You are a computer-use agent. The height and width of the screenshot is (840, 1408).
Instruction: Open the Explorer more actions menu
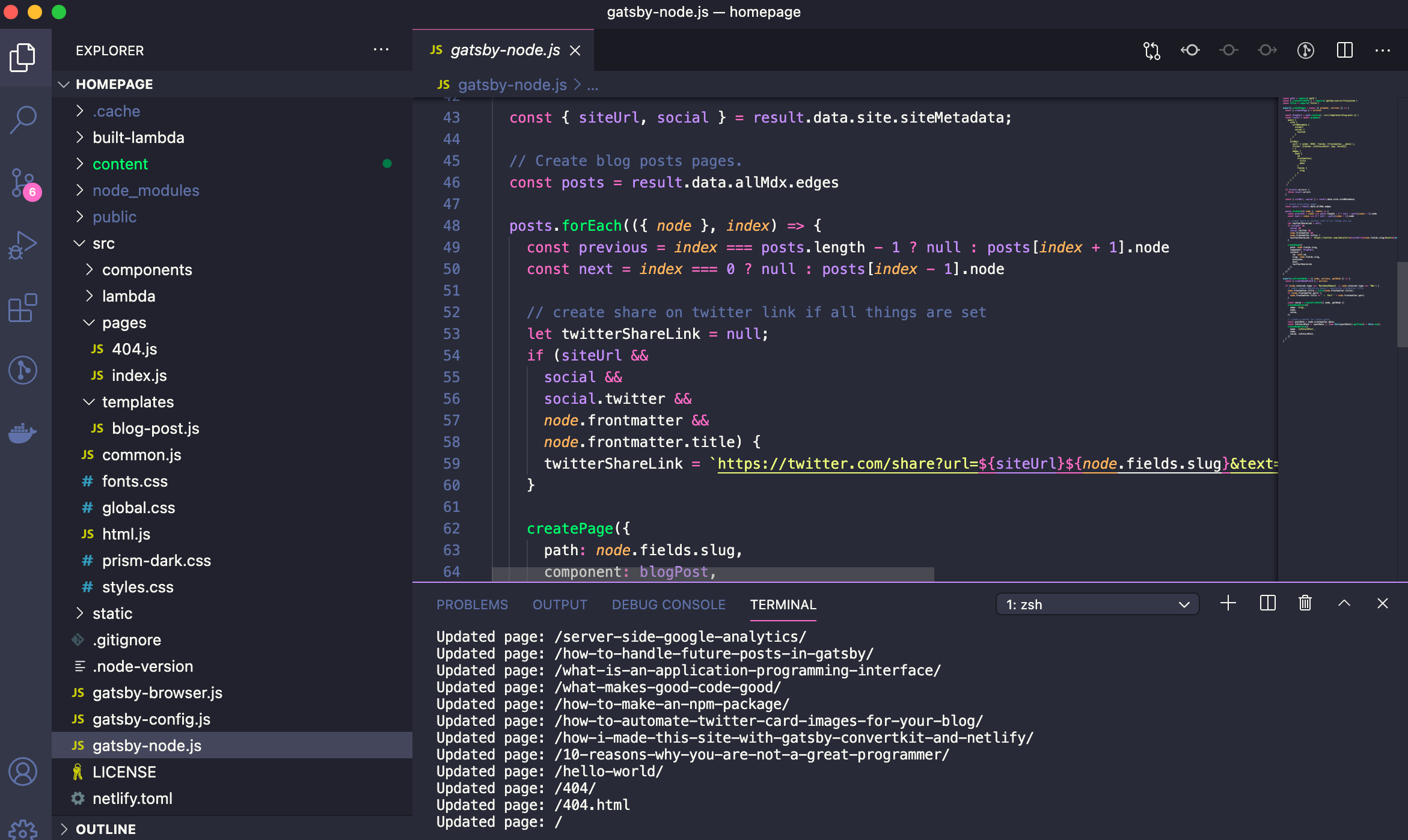tap(382, 49)
